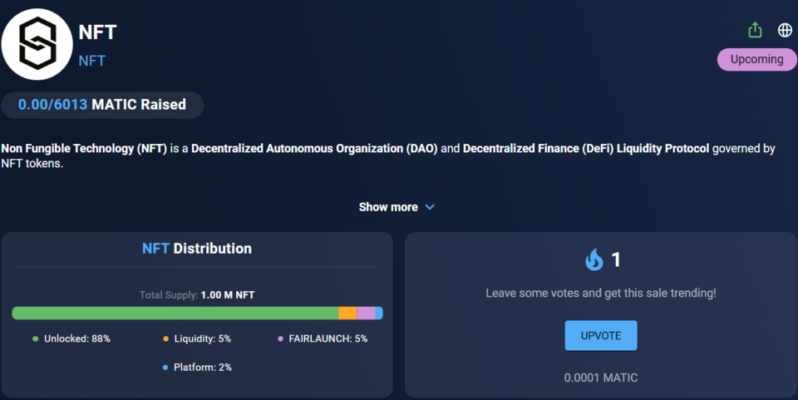Select green Unlocked segment of distribution bar
Screen dimensions: 798x400
click(x=175, y=313)
